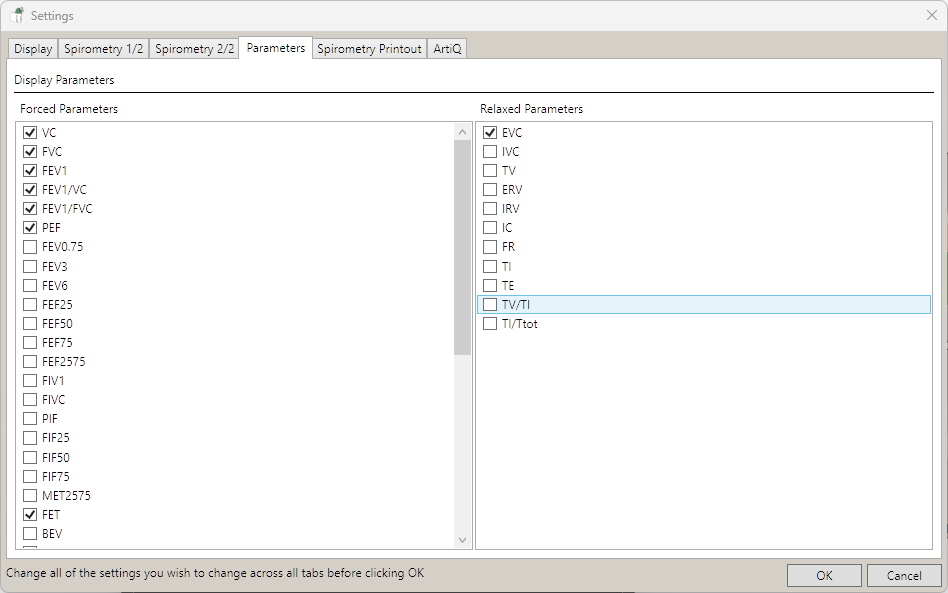The image size is (948, 593).
Task: Open the ArtiQ tab
Action: pyautogui.click(x=447, y=49)
